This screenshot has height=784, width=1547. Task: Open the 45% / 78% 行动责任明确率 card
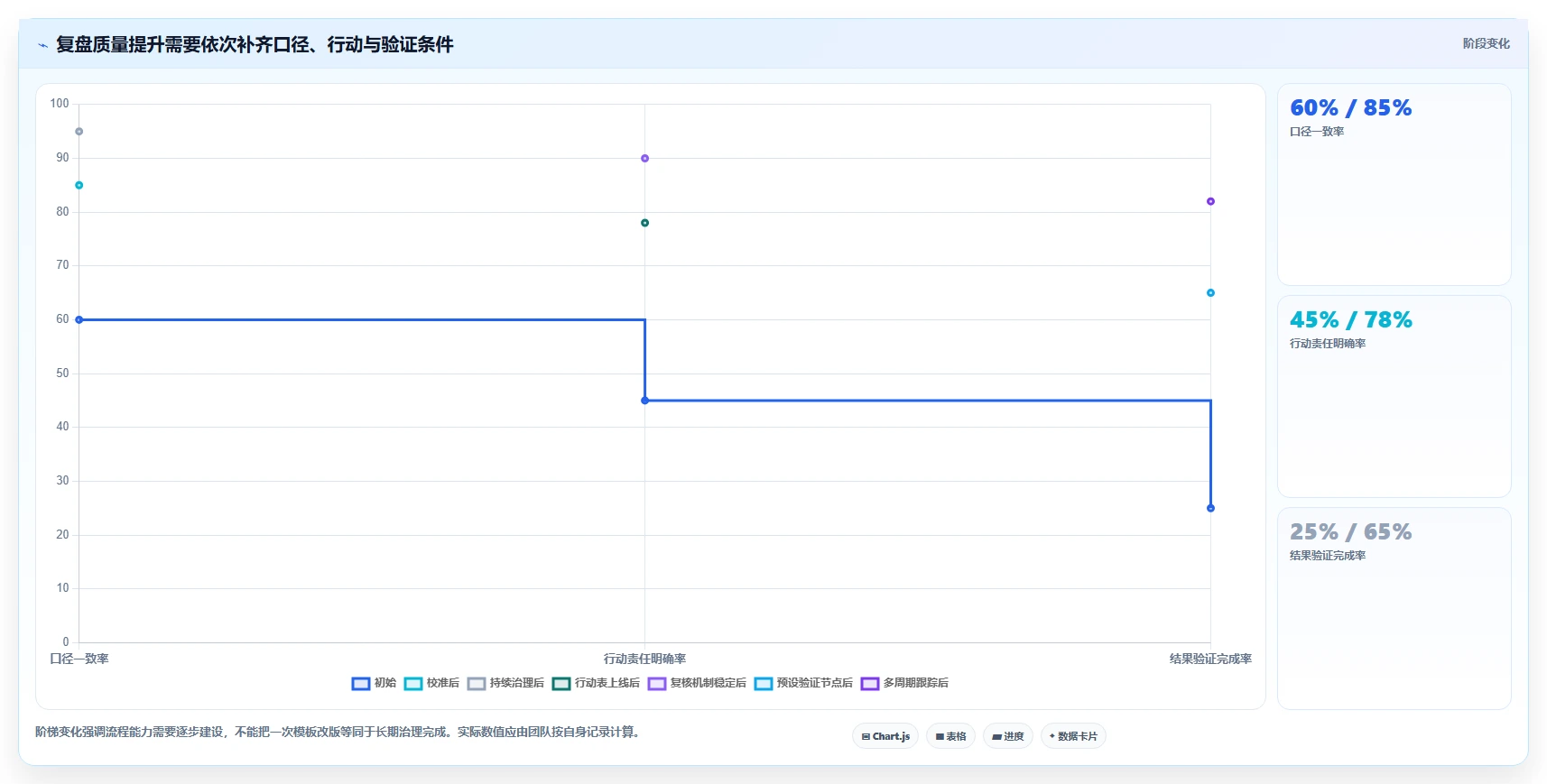tap(1394, 397)
